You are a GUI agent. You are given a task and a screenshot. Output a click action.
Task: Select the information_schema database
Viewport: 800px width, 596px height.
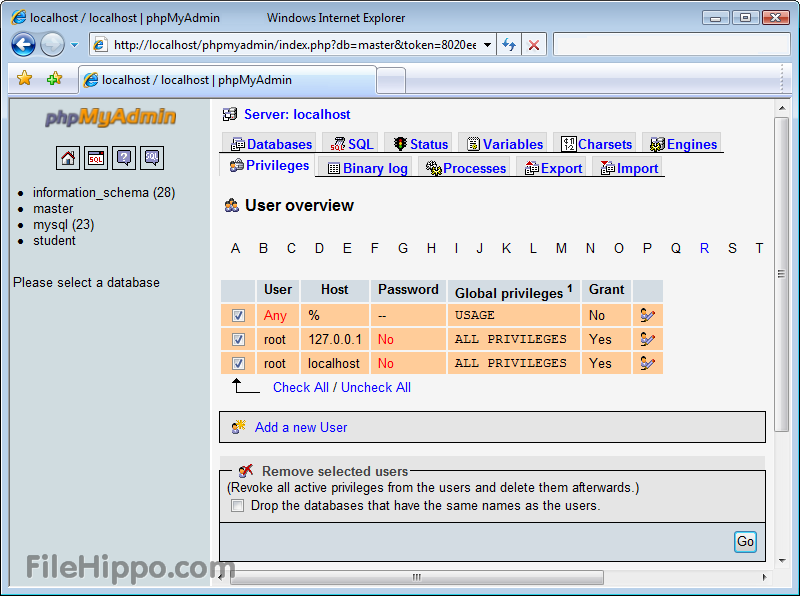(x=104, y=192)
